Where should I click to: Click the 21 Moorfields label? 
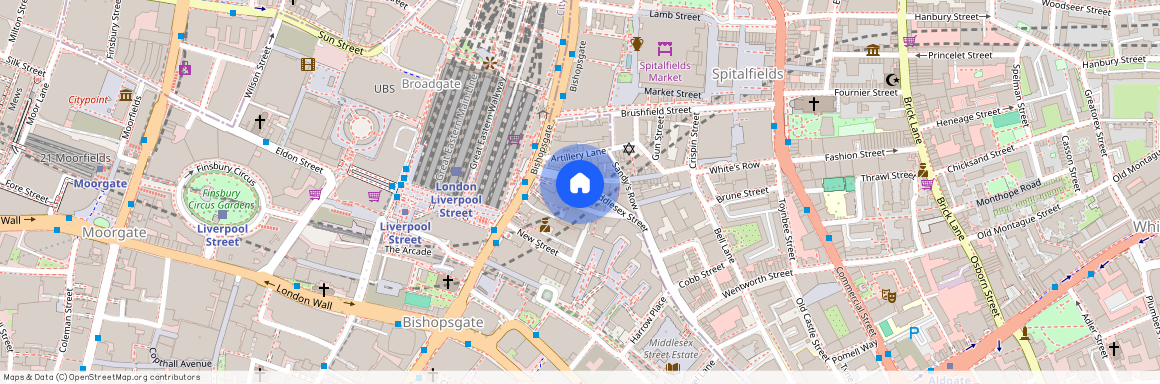pos(75,158)
